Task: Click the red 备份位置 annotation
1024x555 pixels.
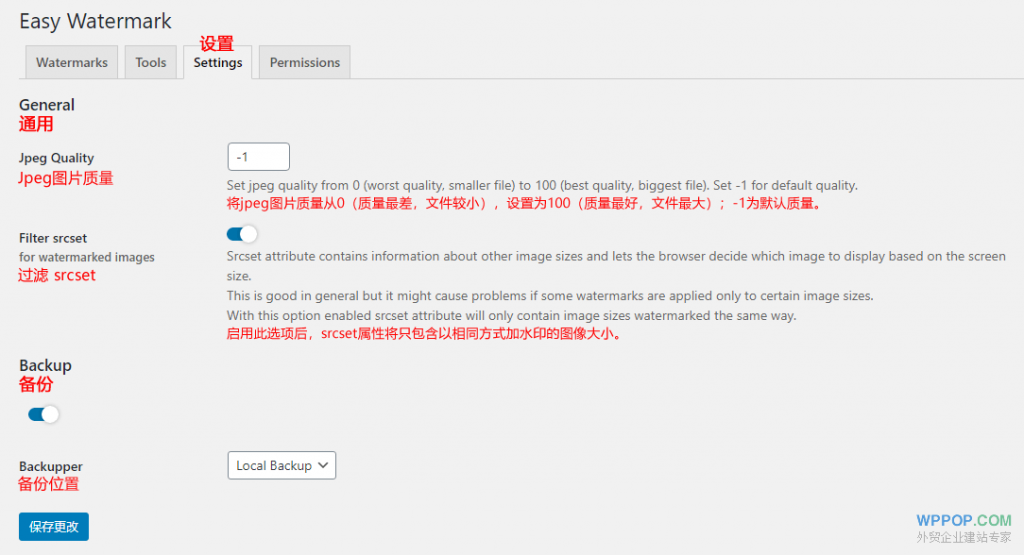Action: [x=49, y=484]
